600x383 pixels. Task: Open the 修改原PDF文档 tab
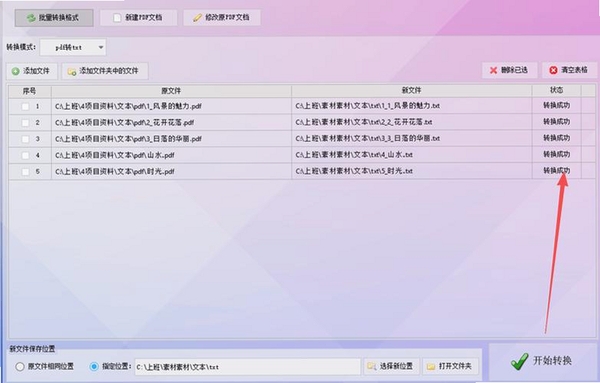point(222,18)
